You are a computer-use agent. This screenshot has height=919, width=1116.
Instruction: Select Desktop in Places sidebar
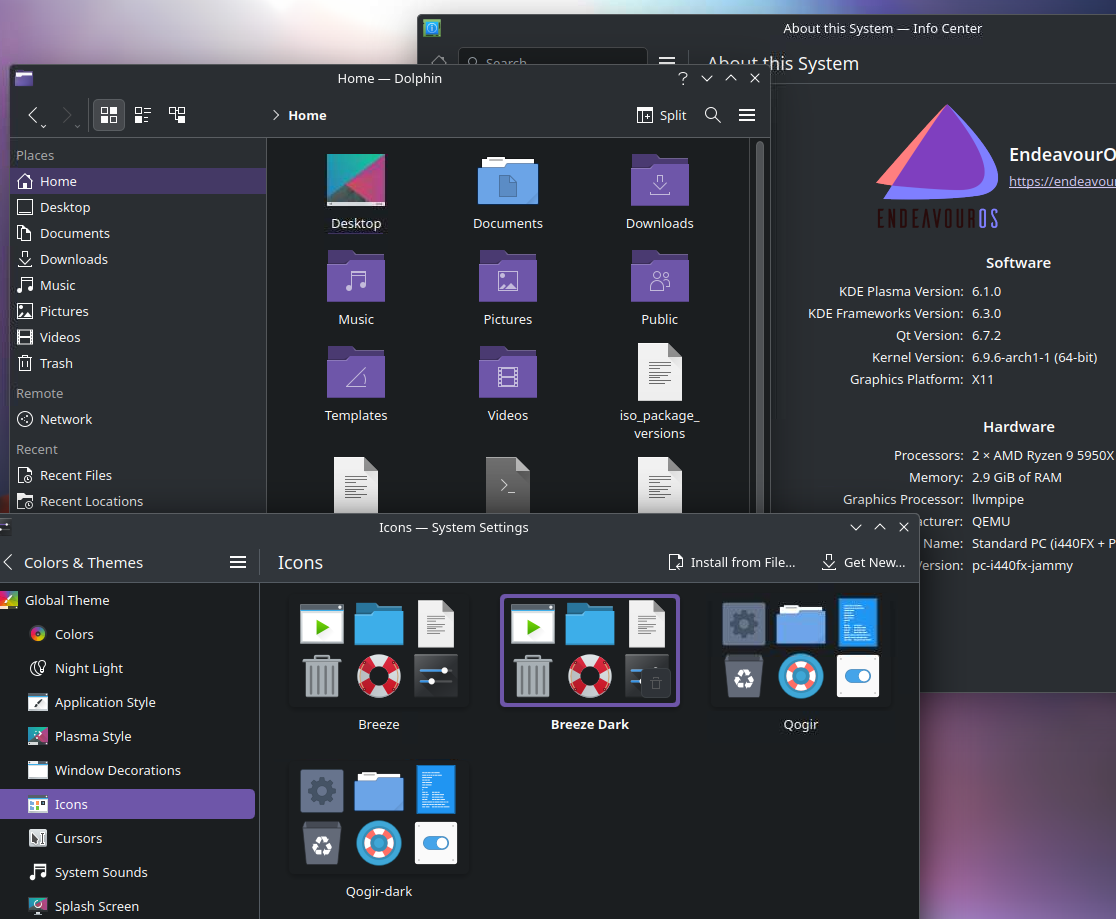tap(138, 207)
